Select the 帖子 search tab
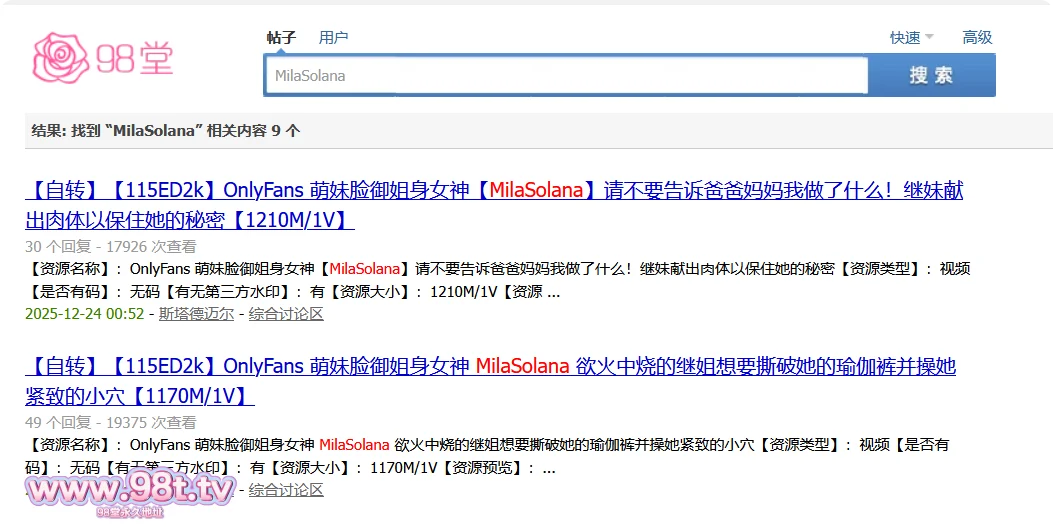Image resolution: width=1053 pixels, height=527 pixels. pyautogui.click(x=281, y=38)
